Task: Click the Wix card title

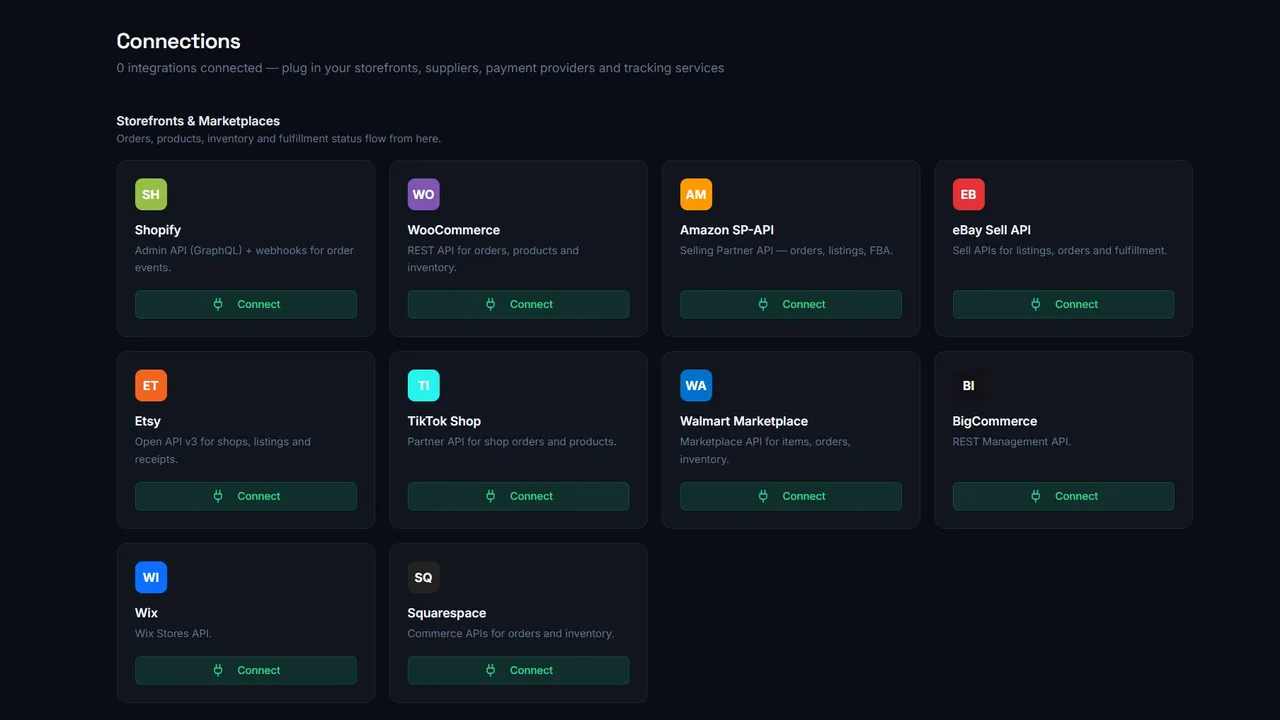Action: 146,613
